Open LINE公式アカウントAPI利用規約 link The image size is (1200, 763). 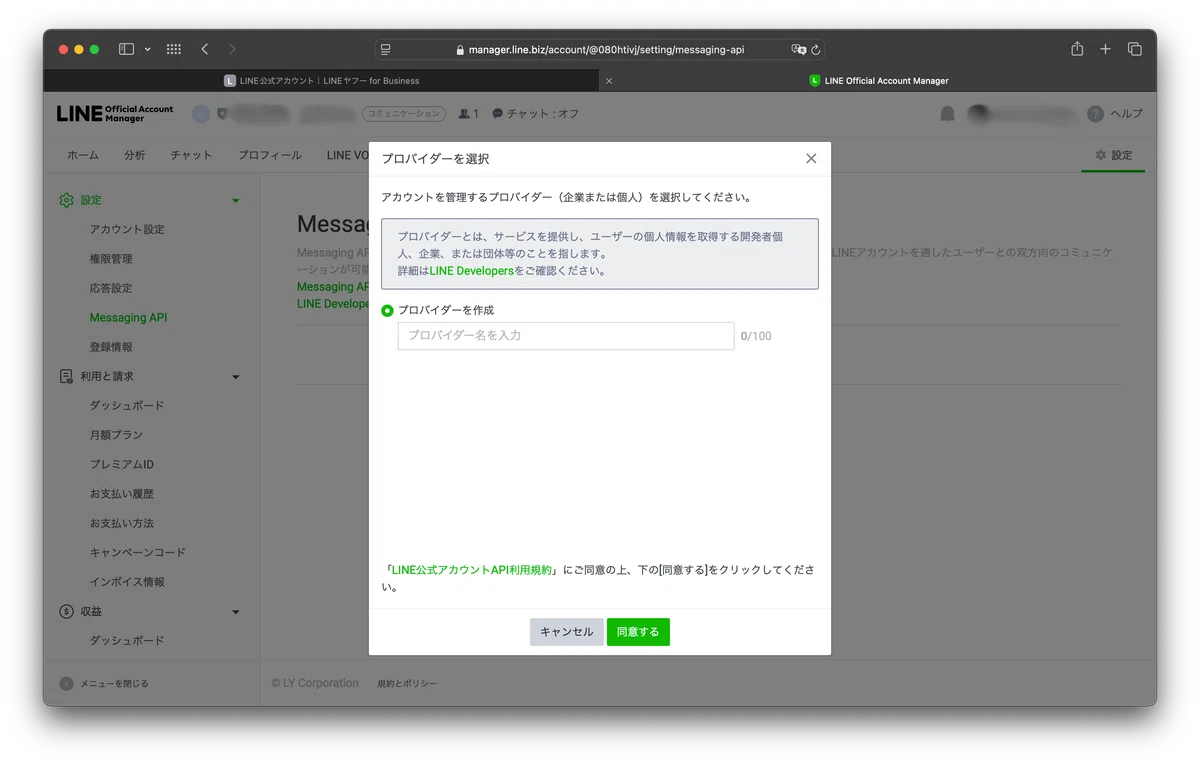tap(472, 570)
